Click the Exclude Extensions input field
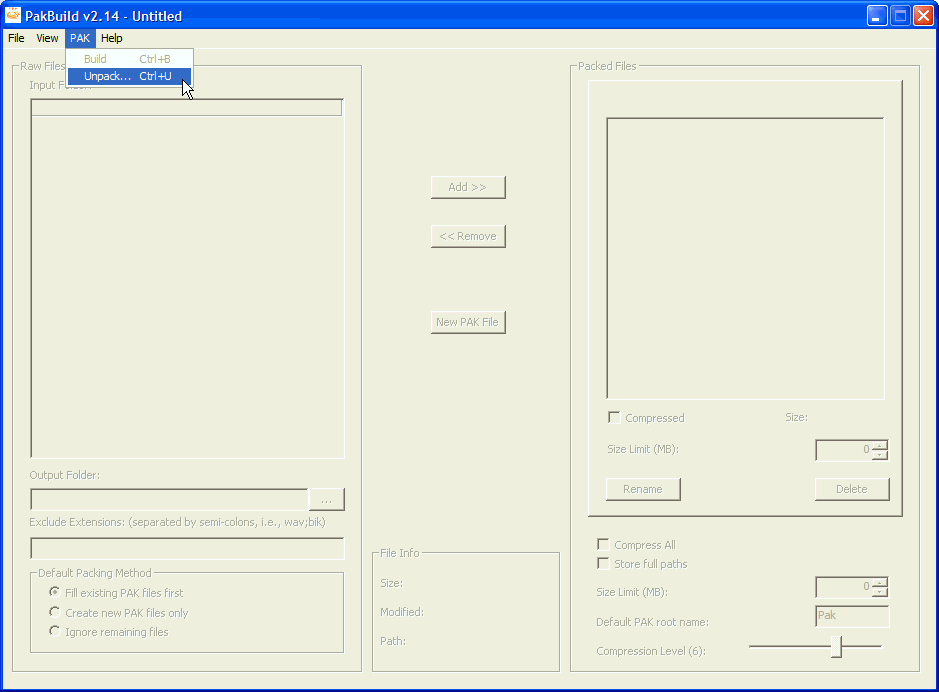Image resolution: width=939 pixels, height=692 pixels. [187, 548]
